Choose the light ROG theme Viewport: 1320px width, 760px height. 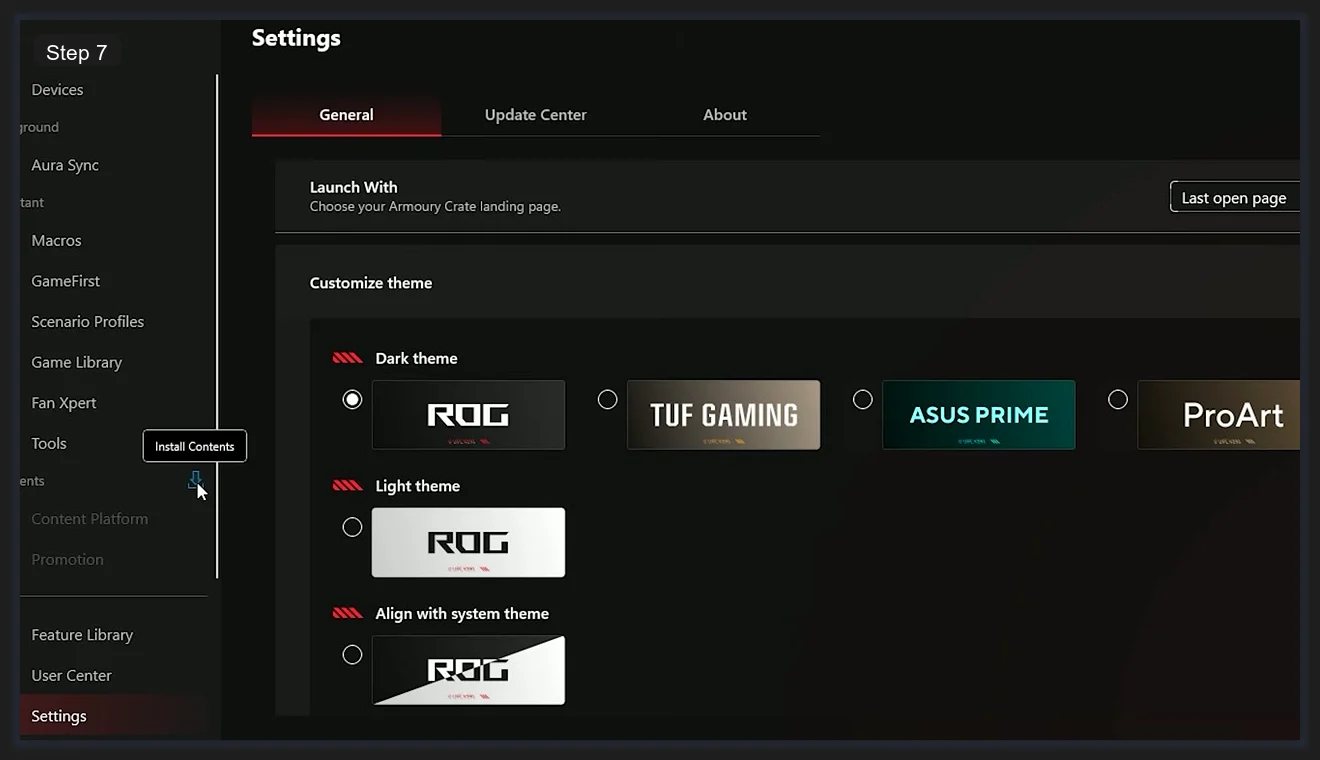(352, 527)
